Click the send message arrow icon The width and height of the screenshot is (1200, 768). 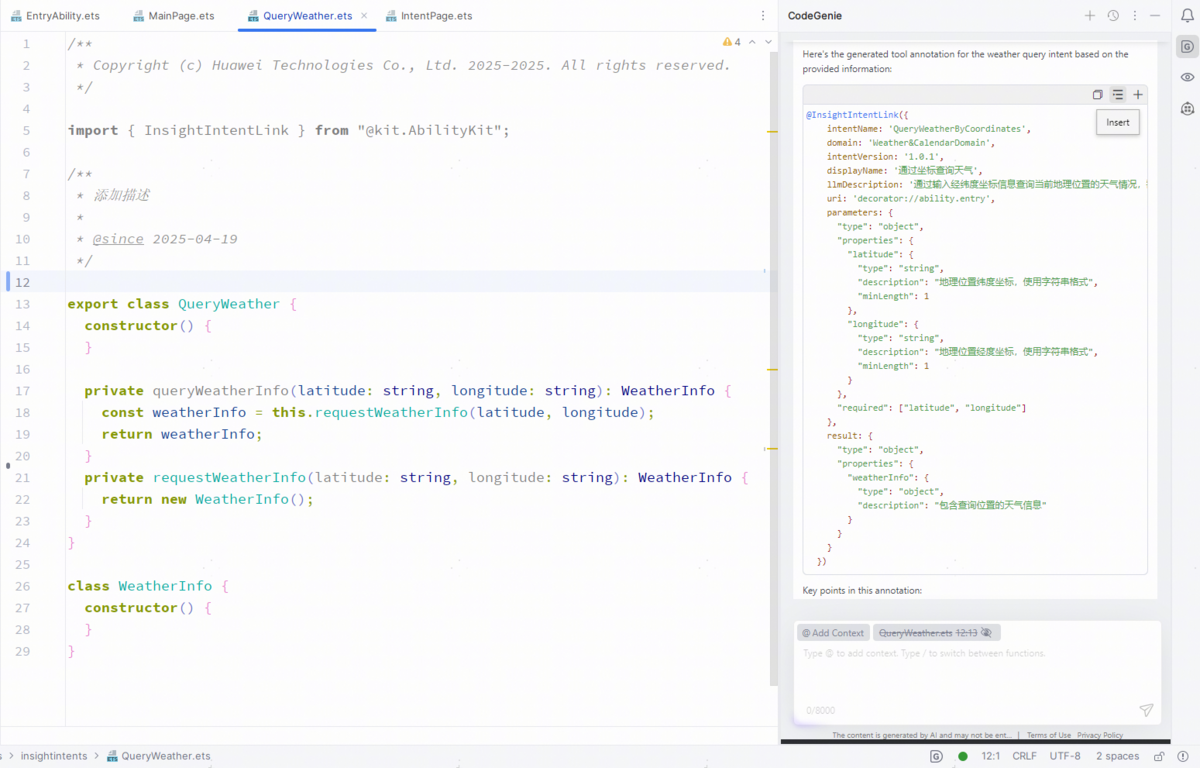[1146, 710]
